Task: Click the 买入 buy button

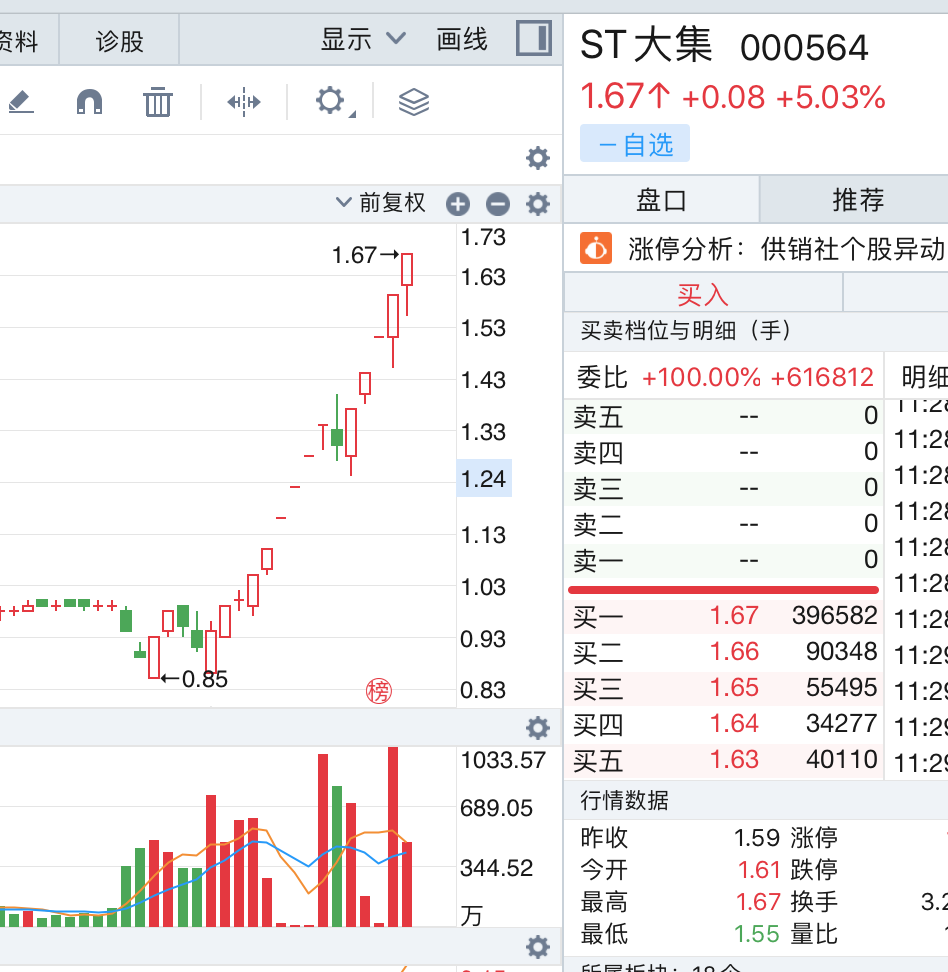Action: pyautogui.click(x=702, y=294)
